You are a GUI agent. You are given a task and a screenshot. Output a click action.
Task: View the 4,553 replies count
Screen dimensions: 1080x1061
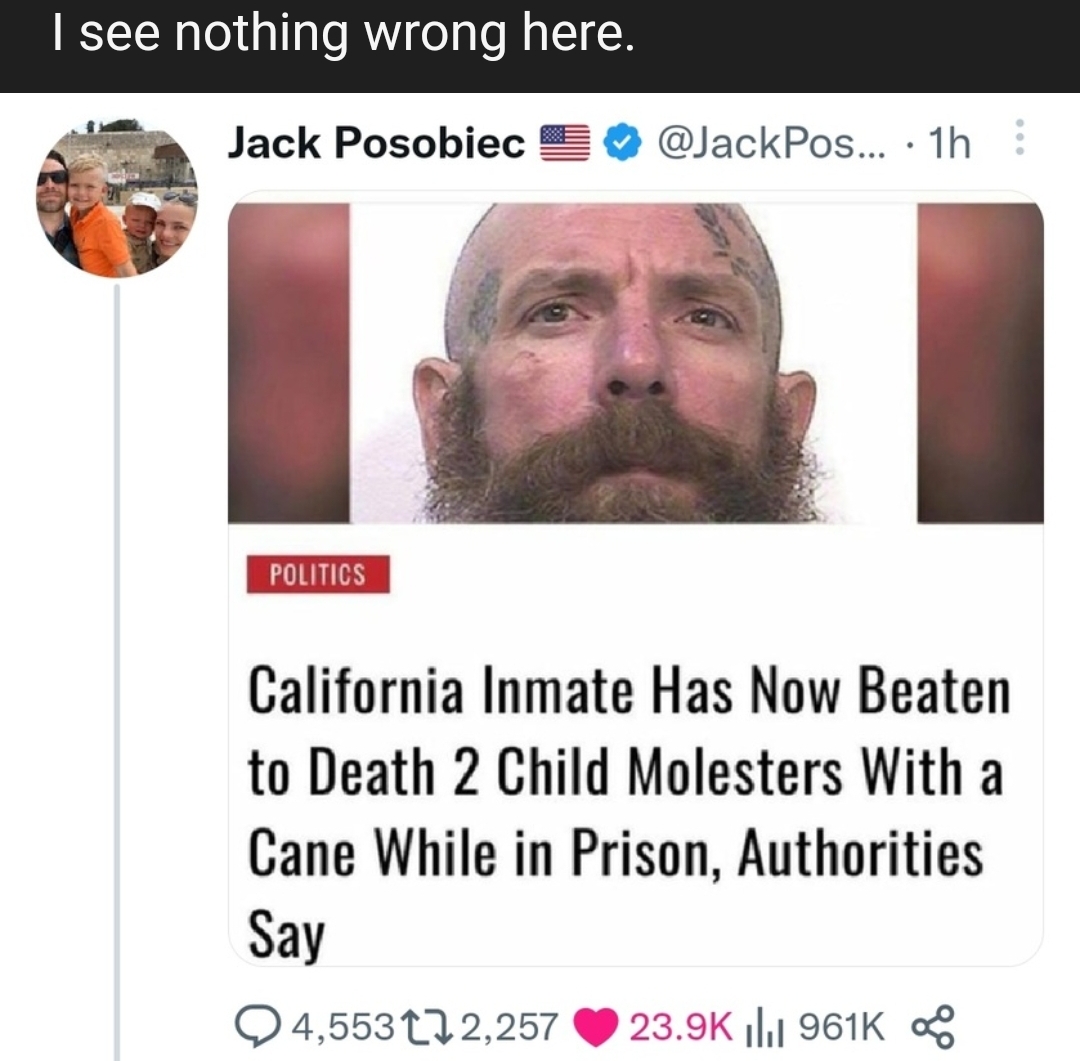click(x=342, y=1027)
